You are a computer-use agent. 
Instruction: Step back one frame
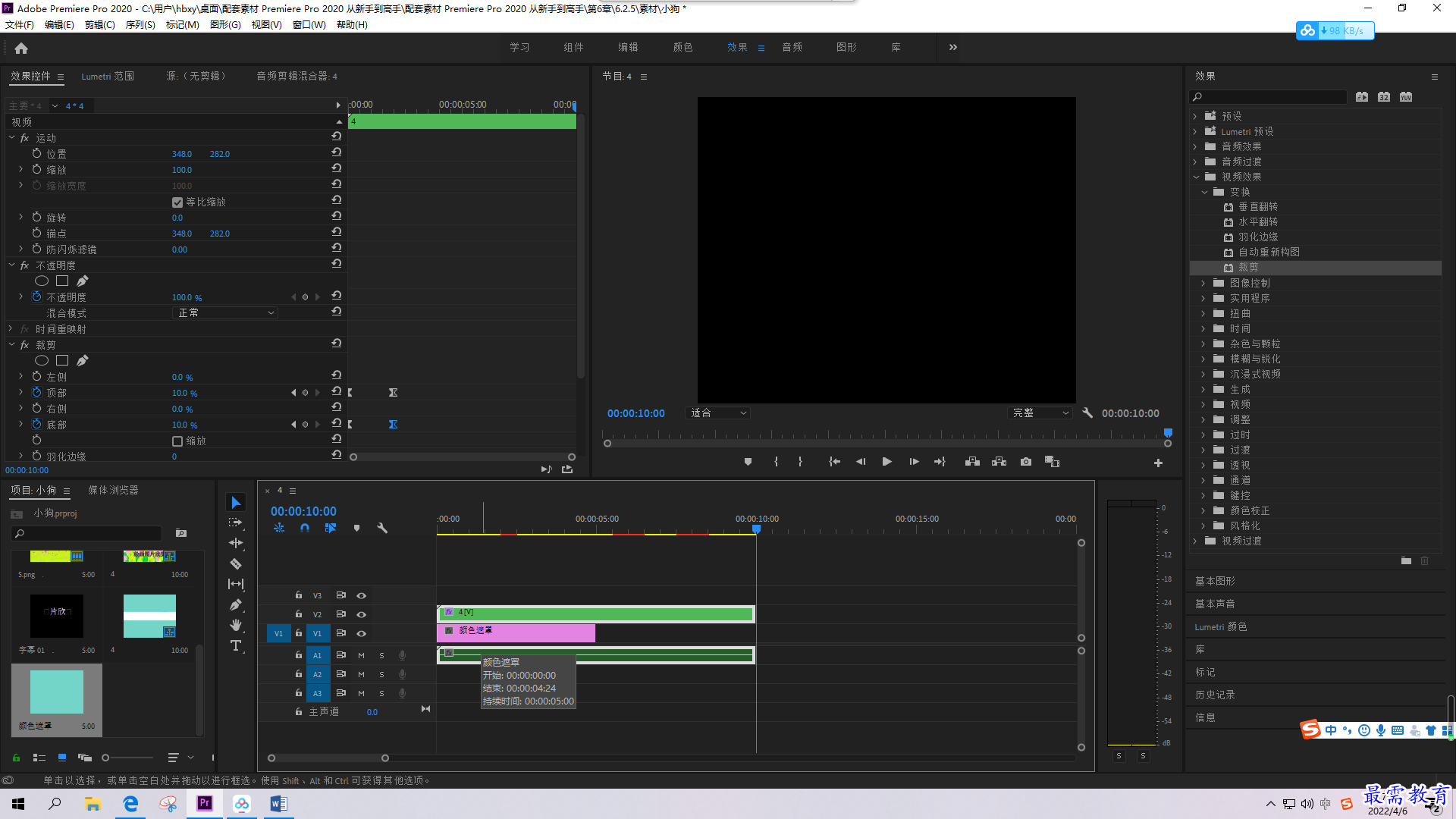861,462
